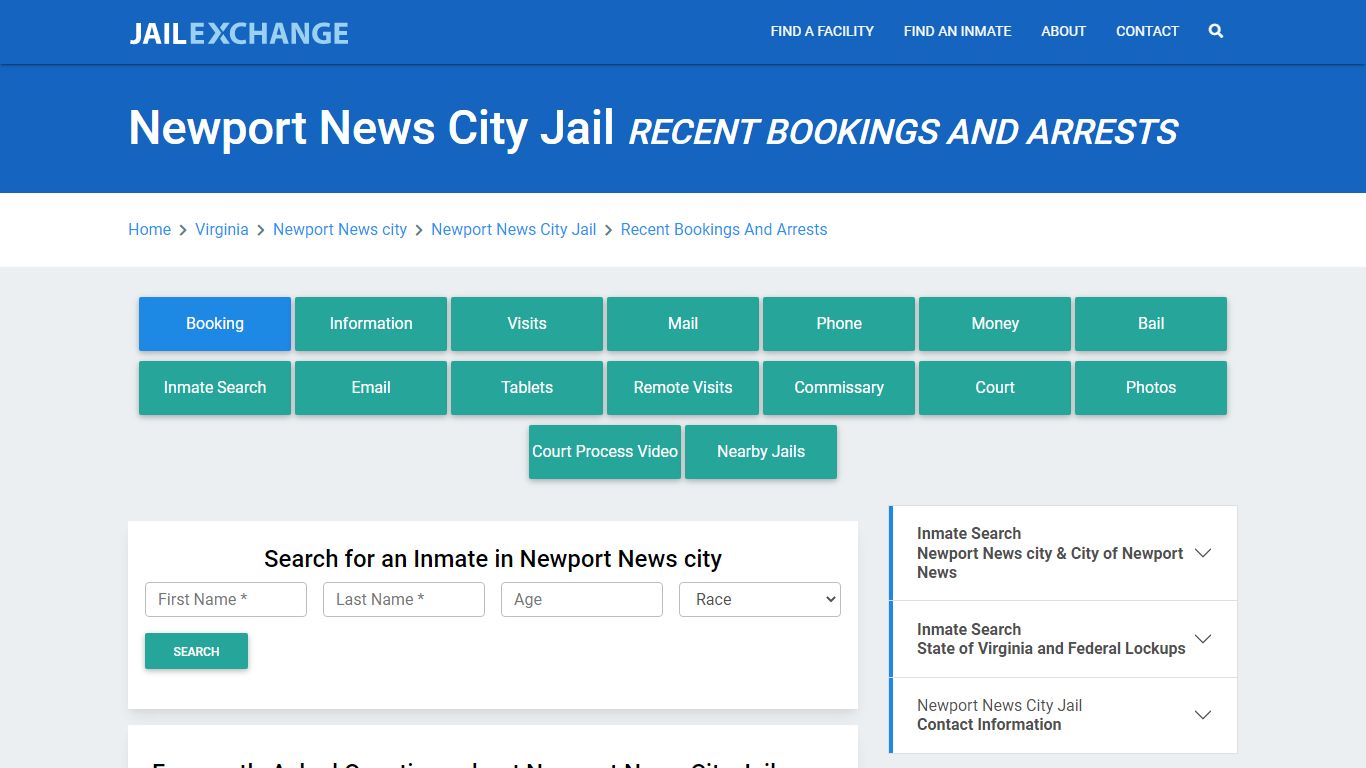This screenshot has height=768, width=1366.
Task: Open the search magnifier icon in header
Action: [1215, 31]
